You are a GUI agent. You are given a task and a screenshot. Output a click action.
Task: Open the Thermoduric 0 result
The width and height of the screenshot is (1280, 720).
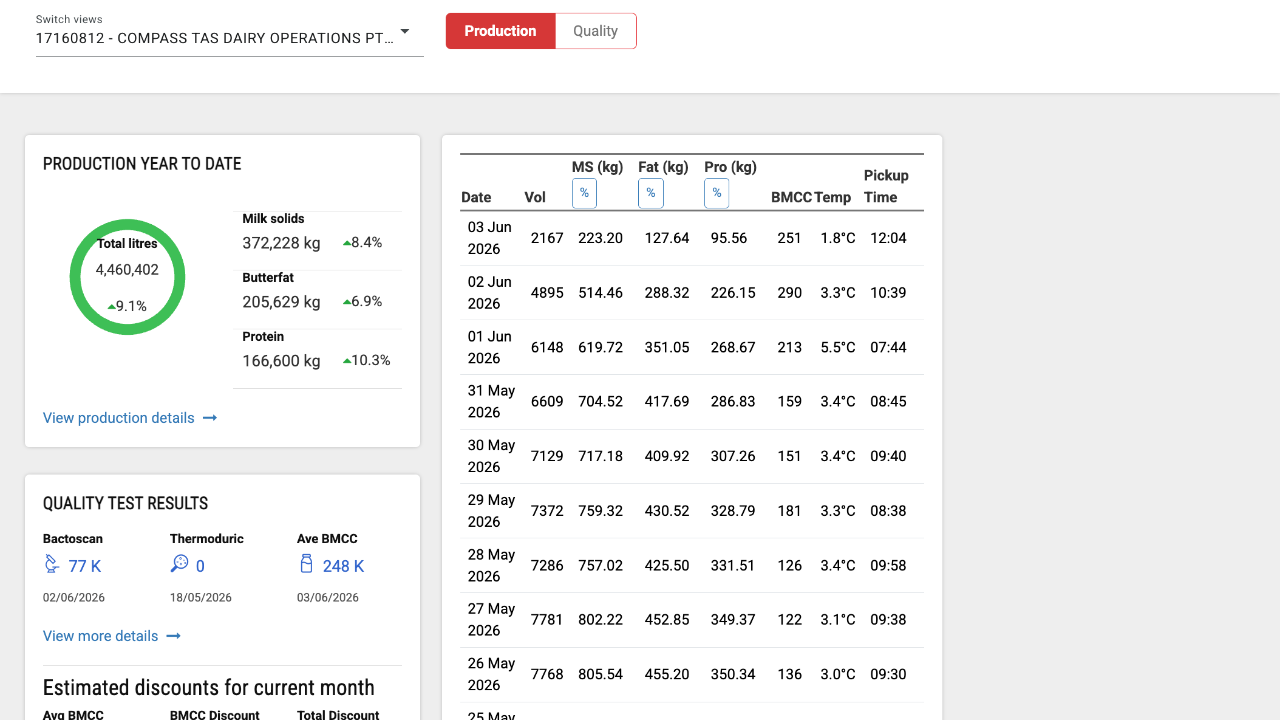click(200, 566)
